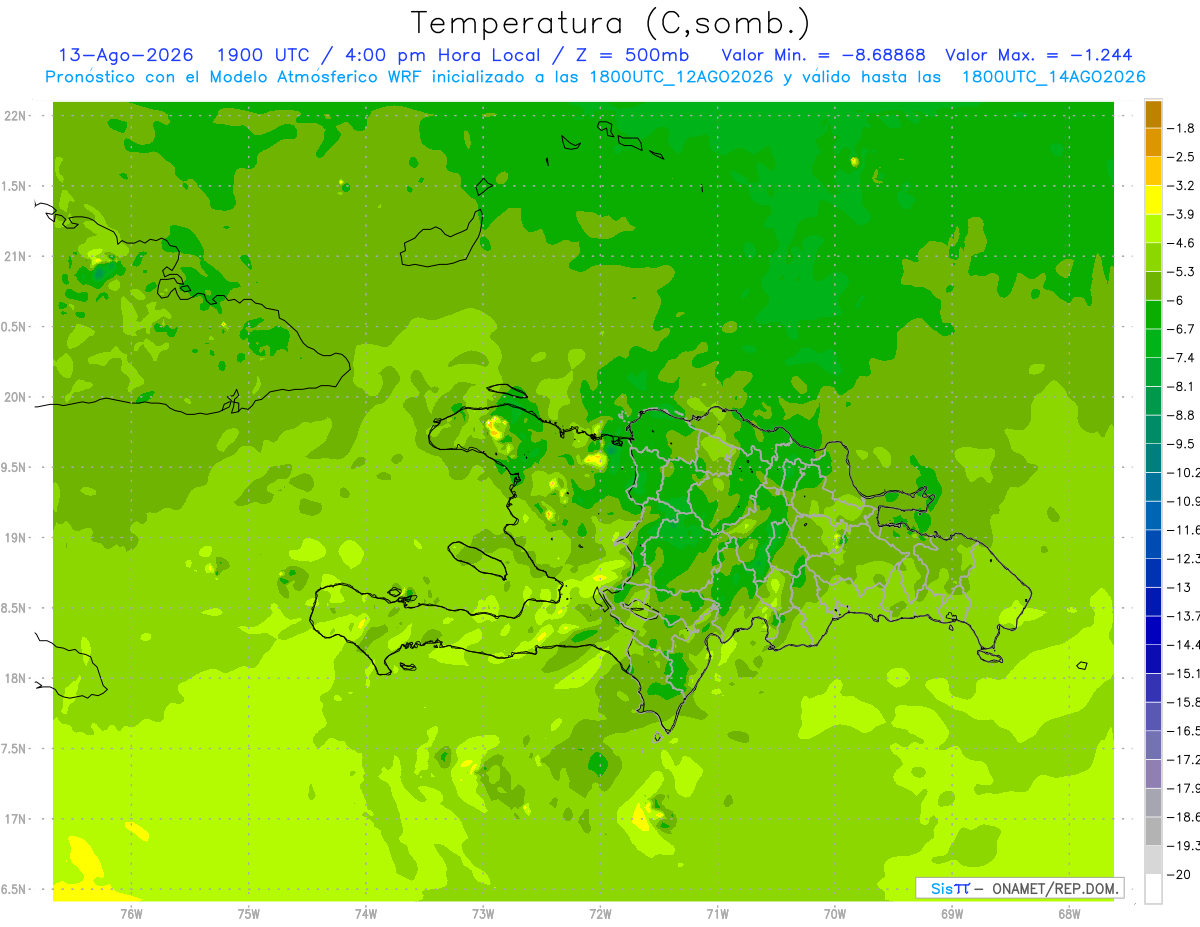Click the '-2.5' colorbar value
This screenshot has height=927, width=1200.
point(1181,157)
